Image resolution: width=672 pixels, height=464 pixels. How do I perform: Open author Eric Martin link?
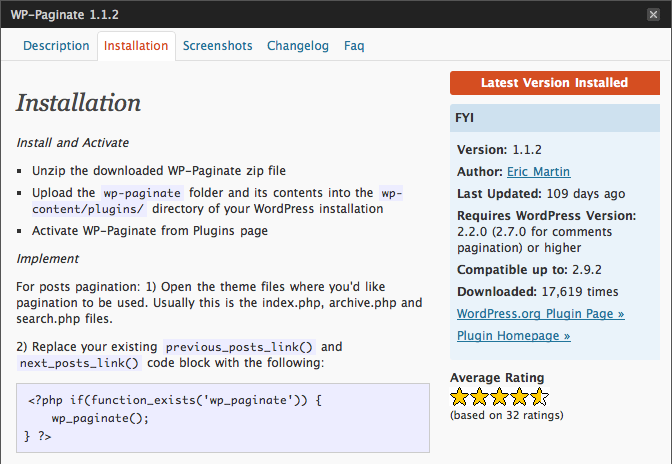[x=538, y=172]
